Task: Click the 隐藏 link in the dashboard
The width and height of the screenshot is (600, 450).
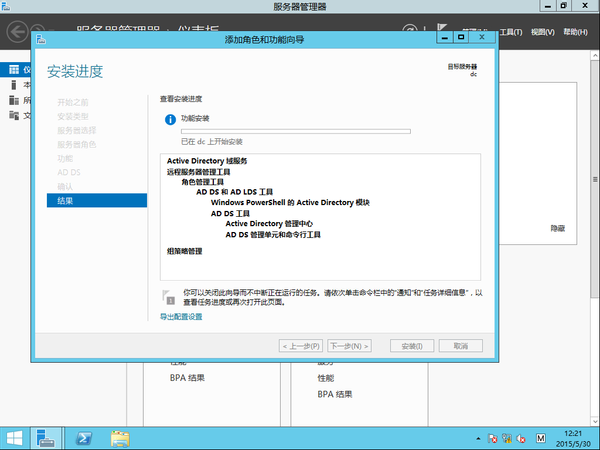Action: tap(558, 228)
